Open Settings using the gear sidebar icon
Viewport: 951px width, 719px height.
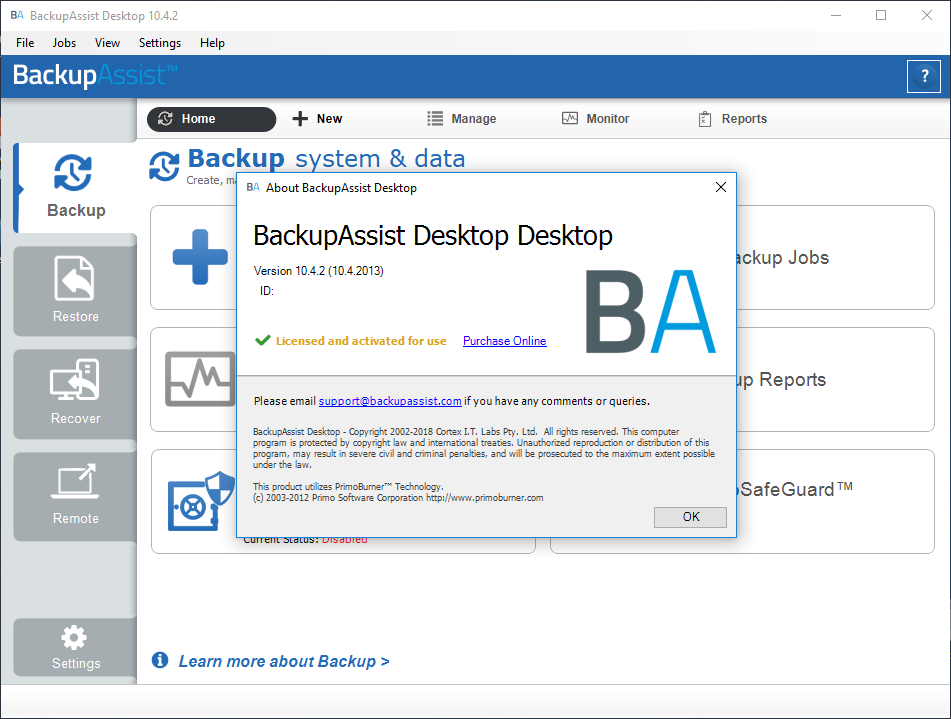[74, 647]
